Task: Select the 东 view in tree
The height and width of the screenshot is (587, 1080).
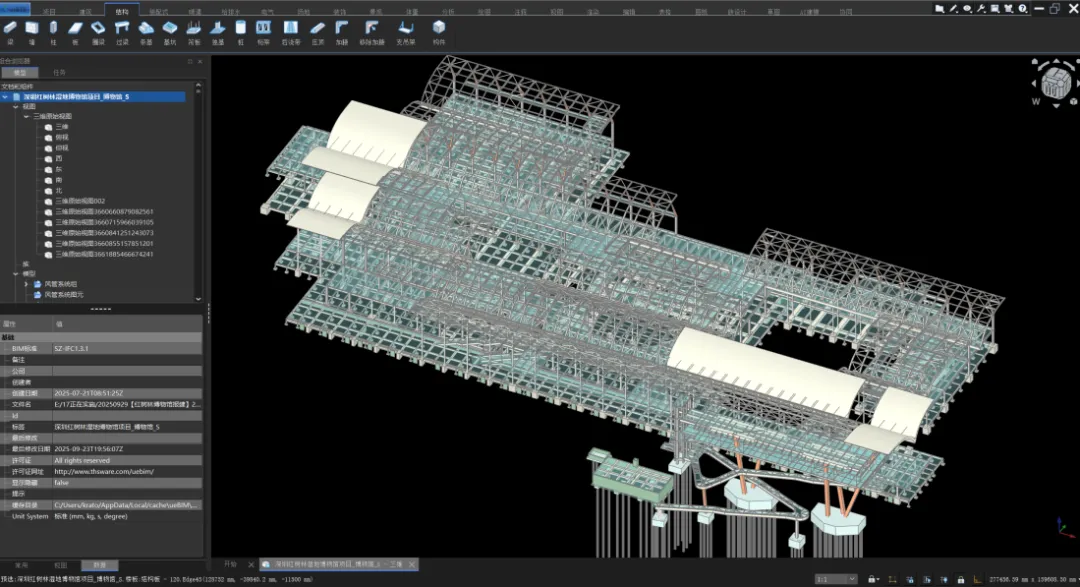Action: (x=59, y=169)
